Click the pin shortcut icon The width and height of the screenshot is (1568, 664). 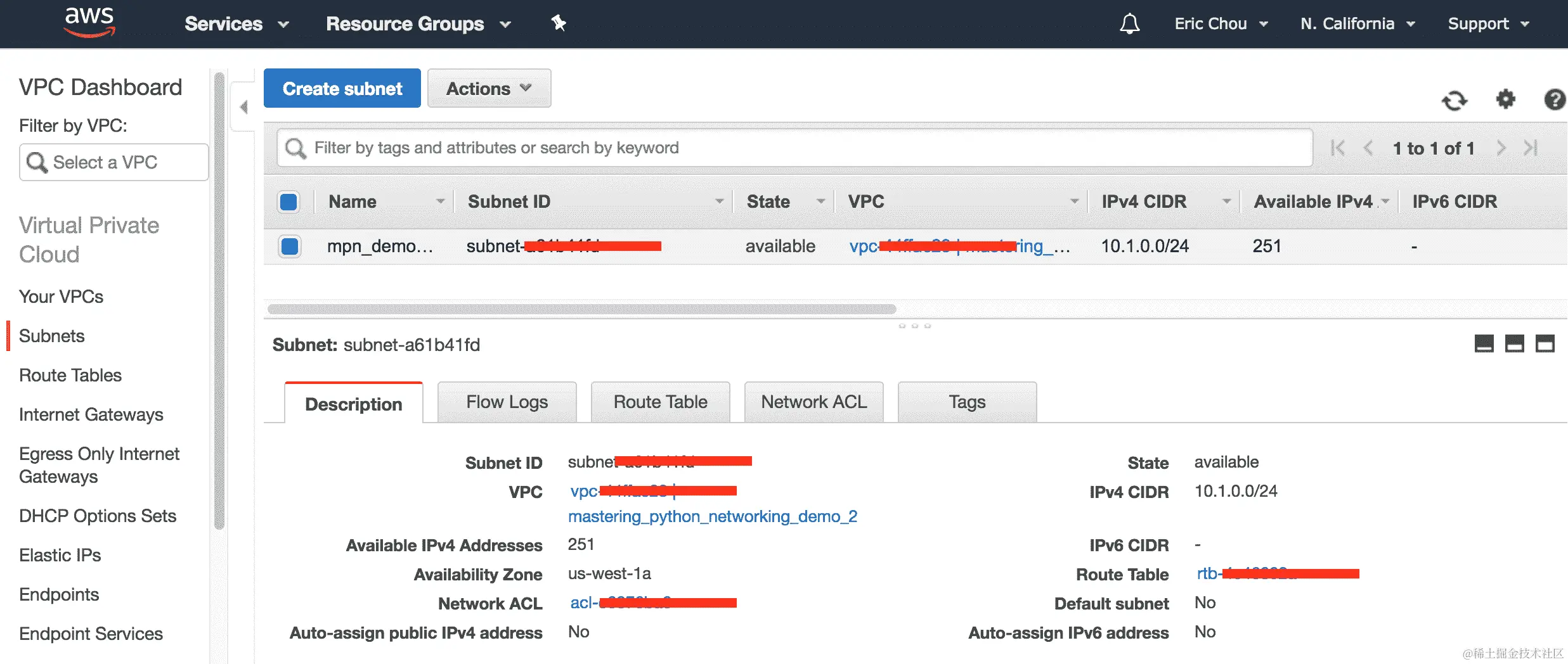tap(558, 23)
